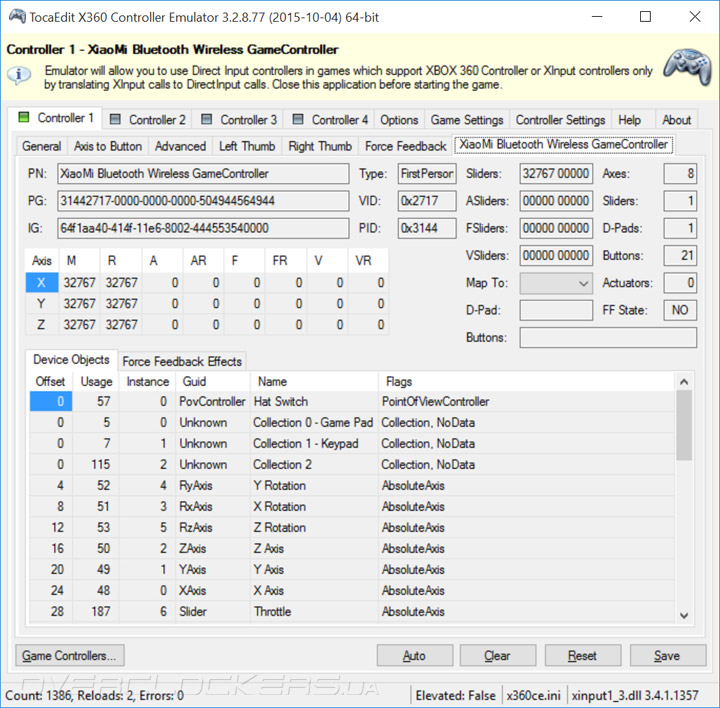Image resolution: width=720 pixels, height=708 pixels.
Task: Select the Z axis row header
Action: pyautogui.click(x=42, y=325)
